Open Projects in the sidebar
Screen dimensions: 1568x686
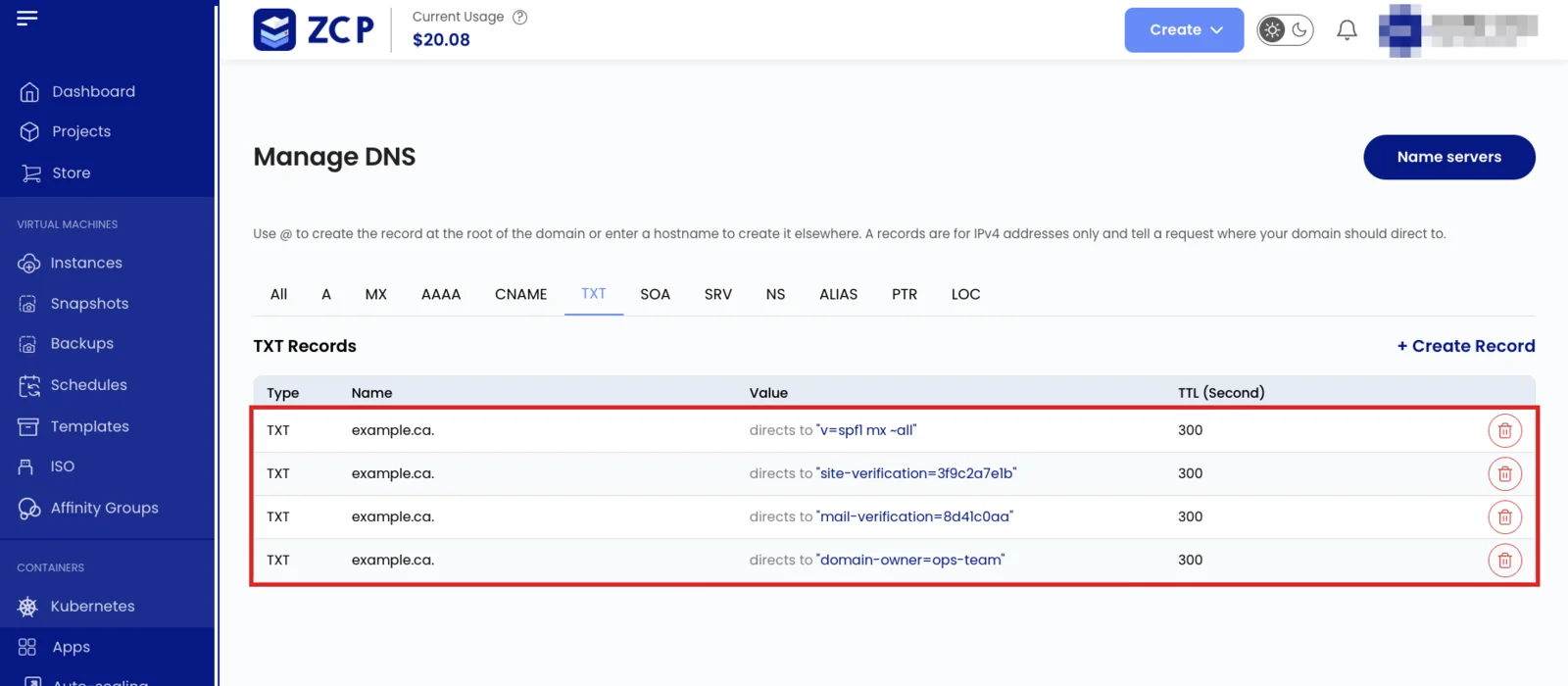pos(81,131)
